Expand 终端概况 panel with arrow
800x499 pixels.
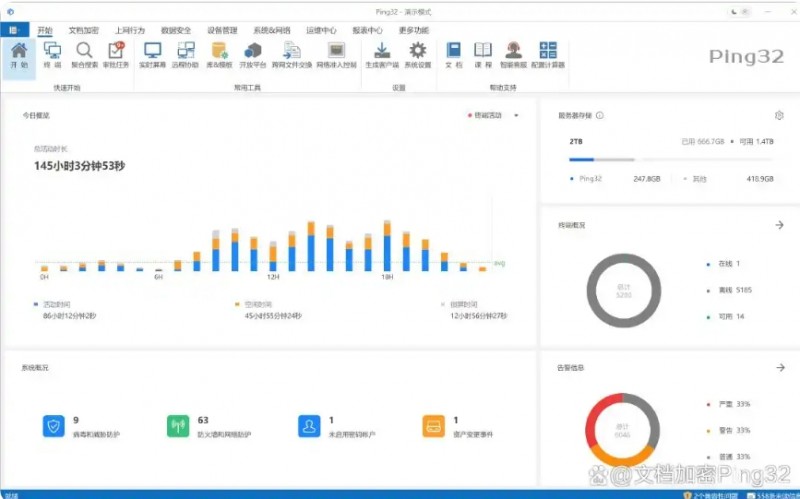point(779,225)
